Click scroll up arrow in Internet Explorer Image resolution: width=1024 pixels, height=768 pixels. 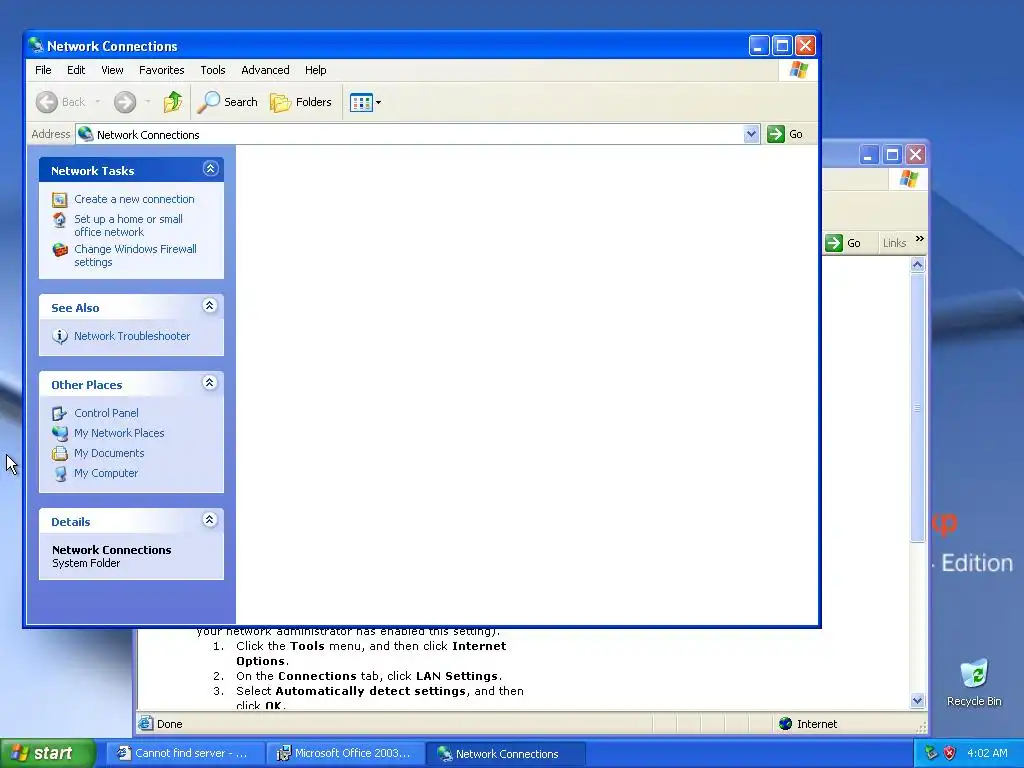click(x=918, y=264)
